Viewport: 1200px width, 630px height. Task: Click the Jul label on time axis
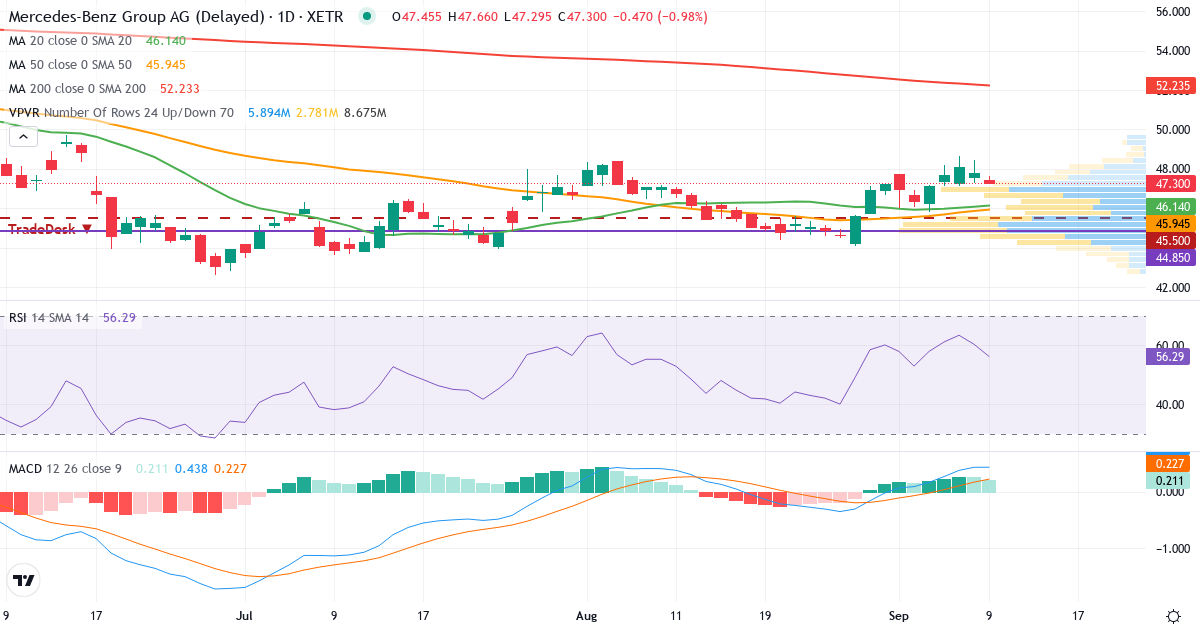245,615
